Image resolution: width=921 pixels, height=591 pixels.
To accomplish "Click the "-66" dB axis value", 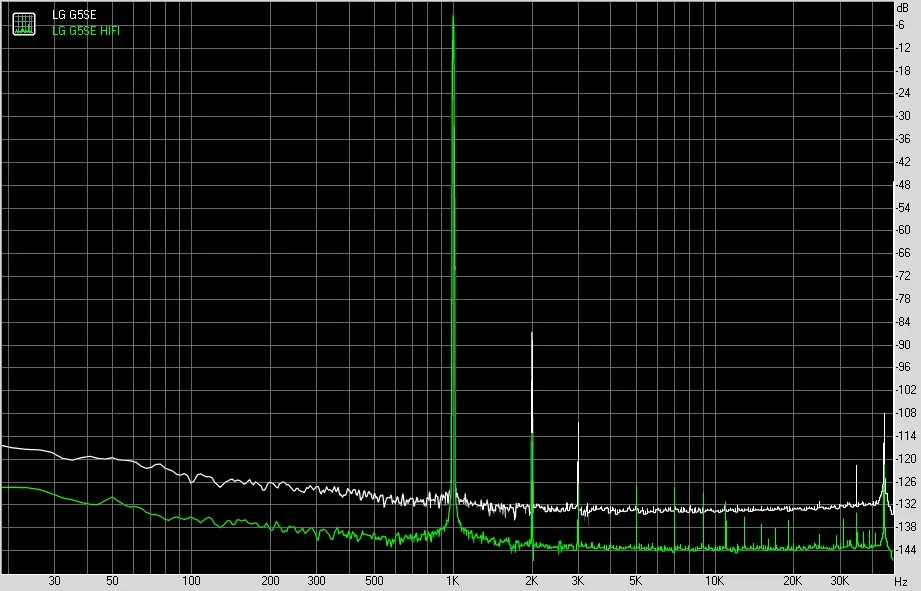I will [903, 253].
